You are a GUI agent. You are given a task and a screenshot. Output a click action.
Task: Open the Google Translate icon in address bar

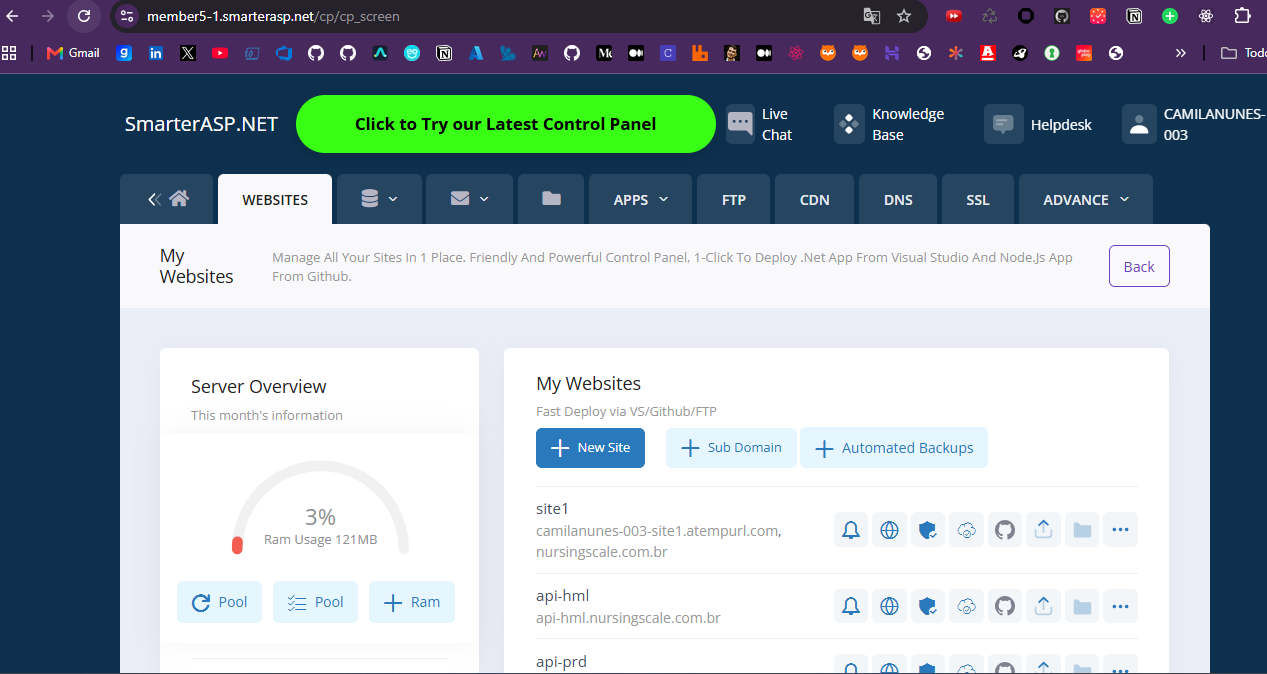[872, 16]
